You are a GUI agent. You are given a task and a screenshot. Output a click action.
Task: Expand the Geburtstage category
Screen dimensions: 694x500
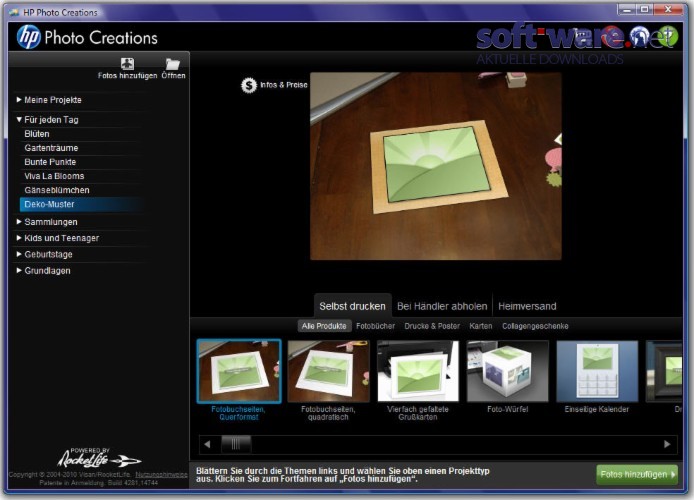[x=44, y=254]
